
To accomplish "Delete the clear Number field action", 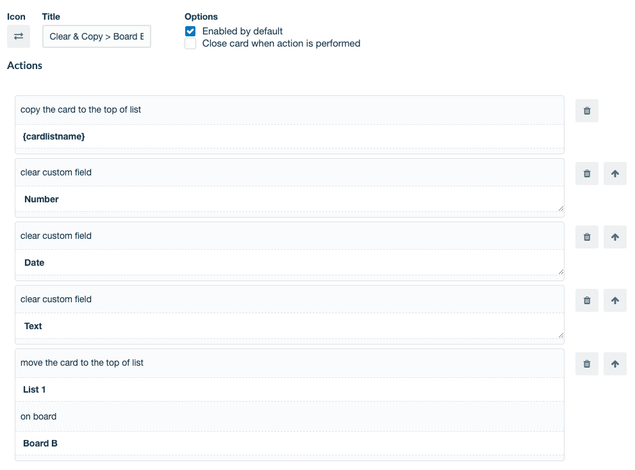I will pos(587,174).
